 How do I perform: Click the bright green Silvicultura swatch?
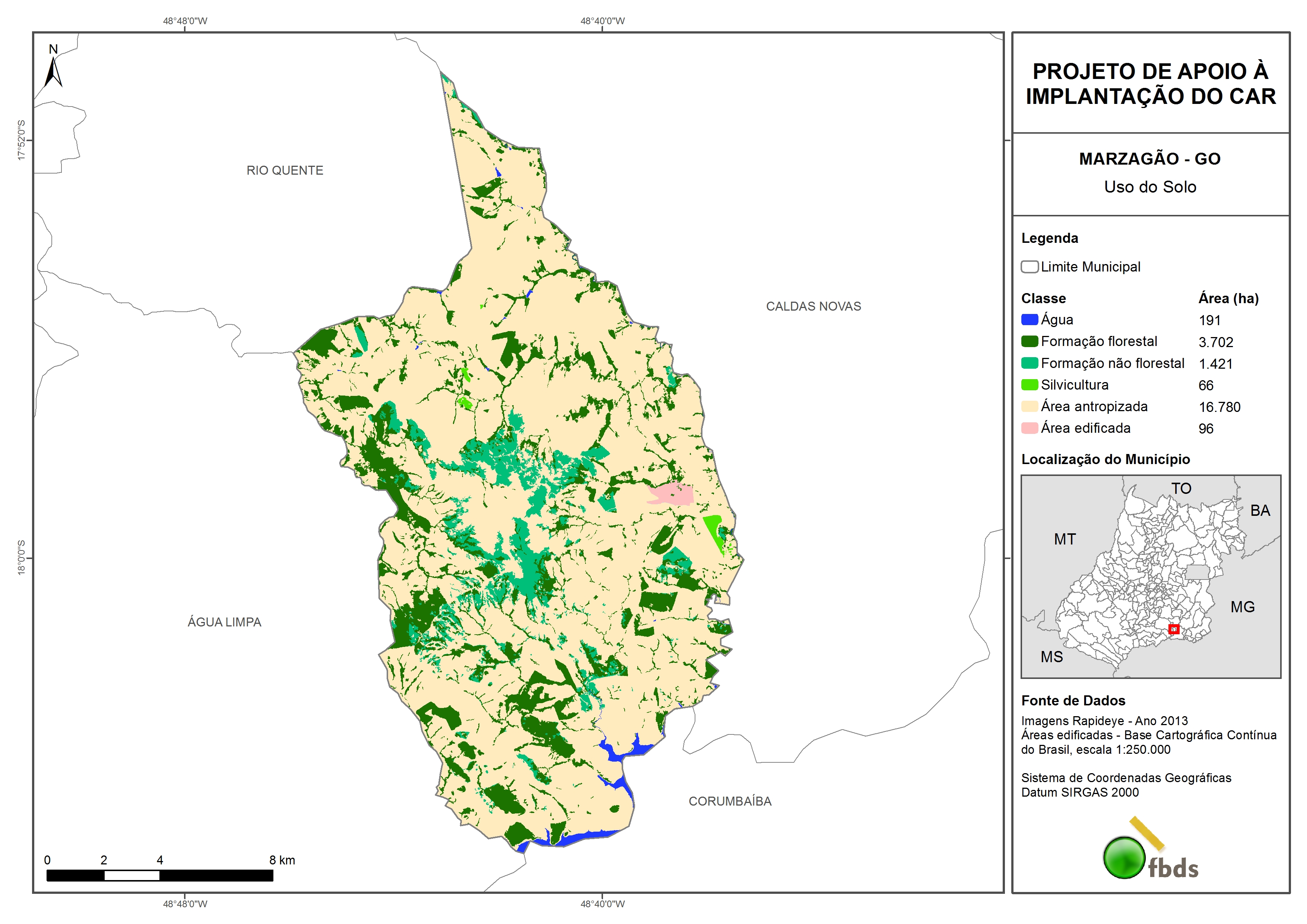tap(1029, 385)
